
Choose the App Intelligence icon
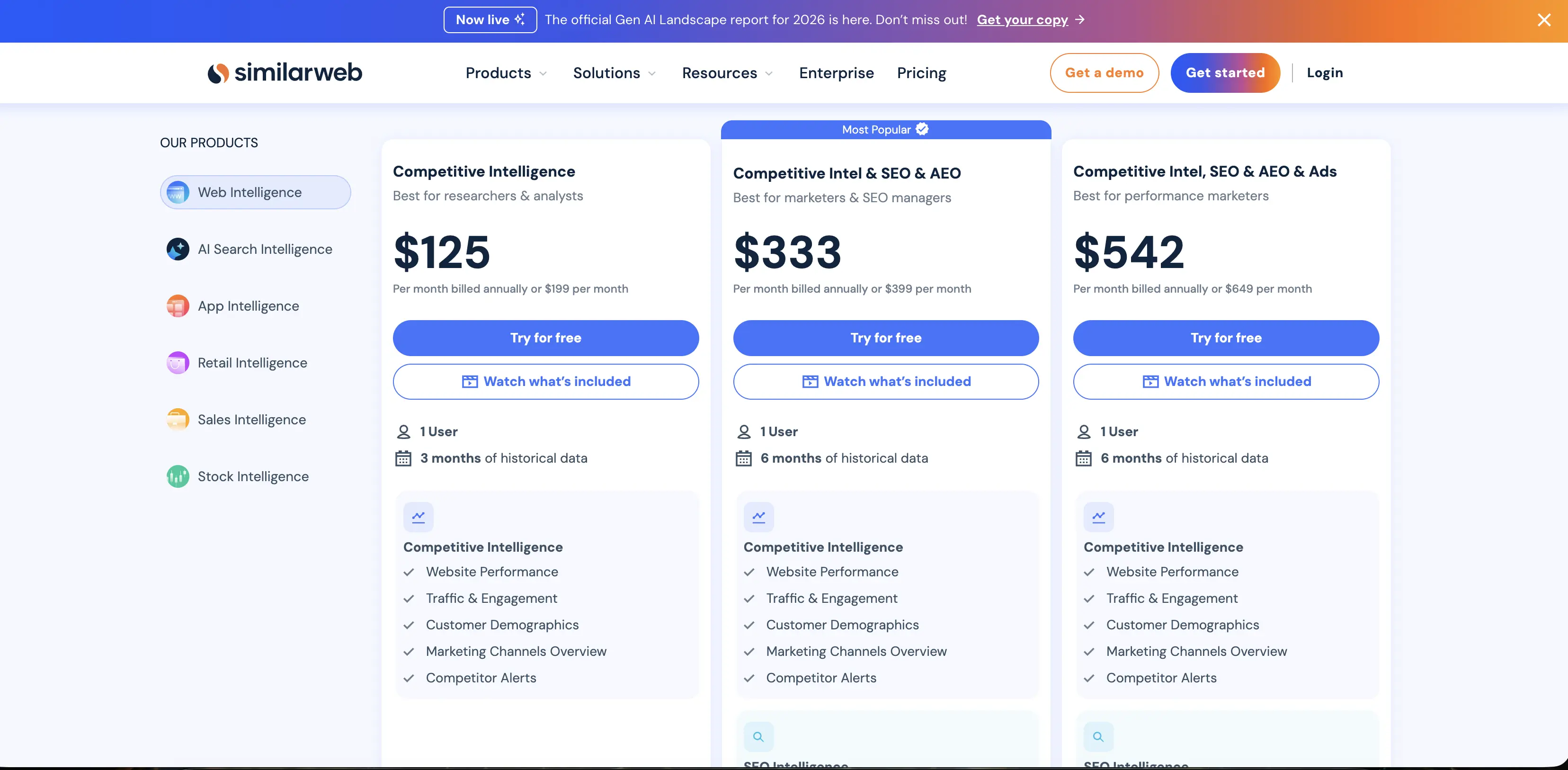(x=178, y=306)
